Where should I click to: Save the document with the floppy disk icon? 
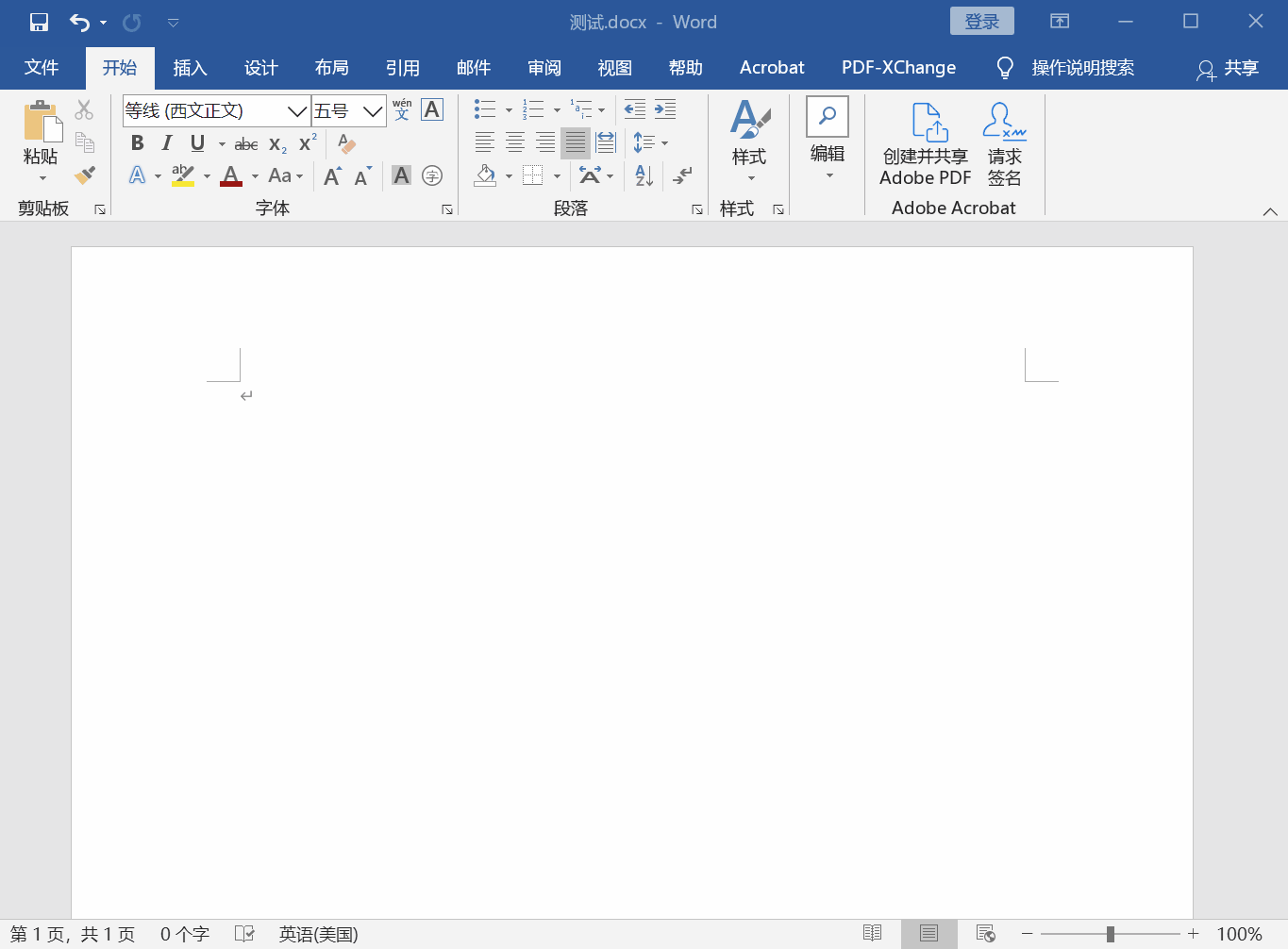click(x=39, y=22)
